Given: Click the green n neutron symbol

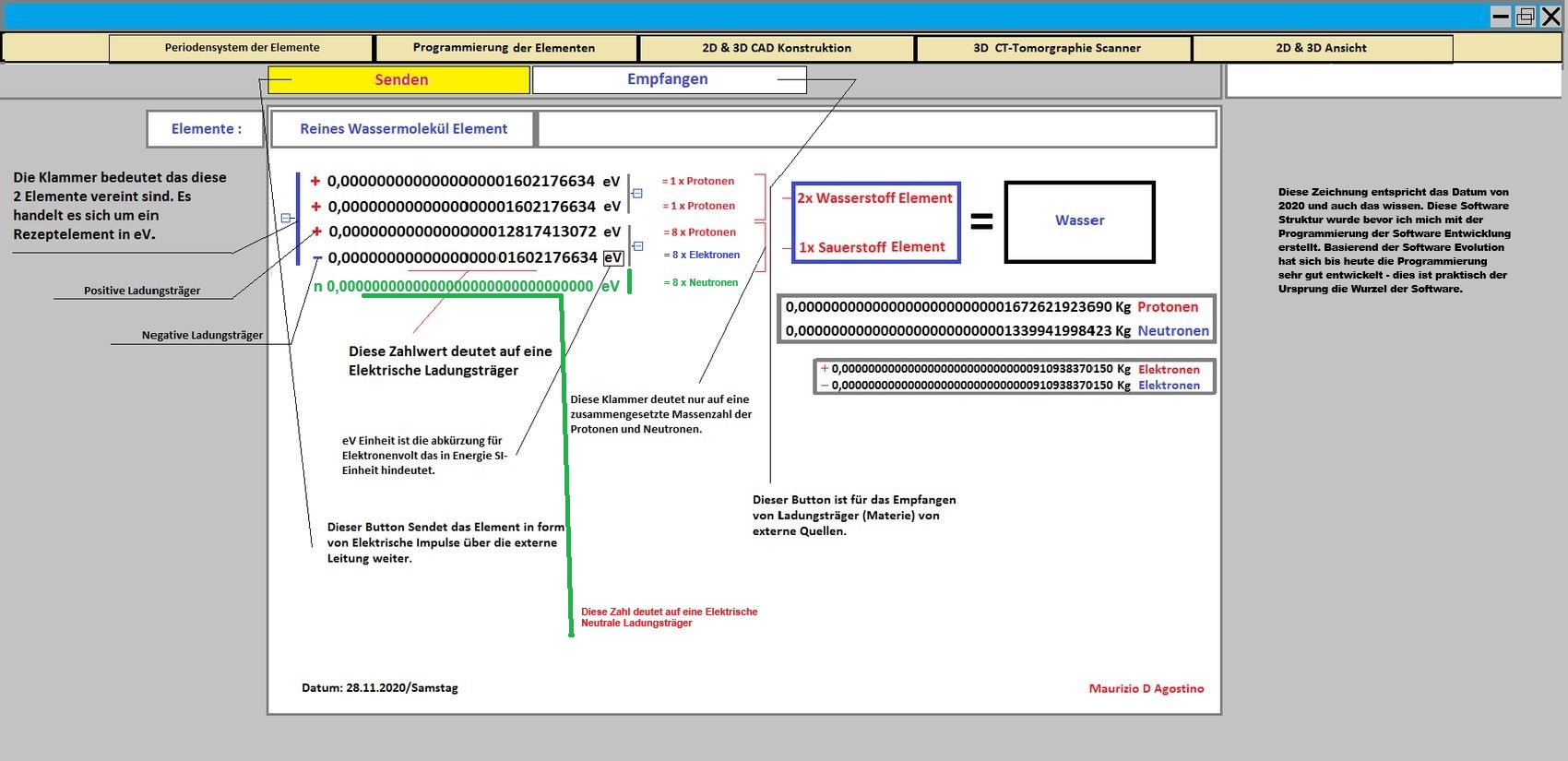Looking at the screenshot, I should tap(318, 287).
